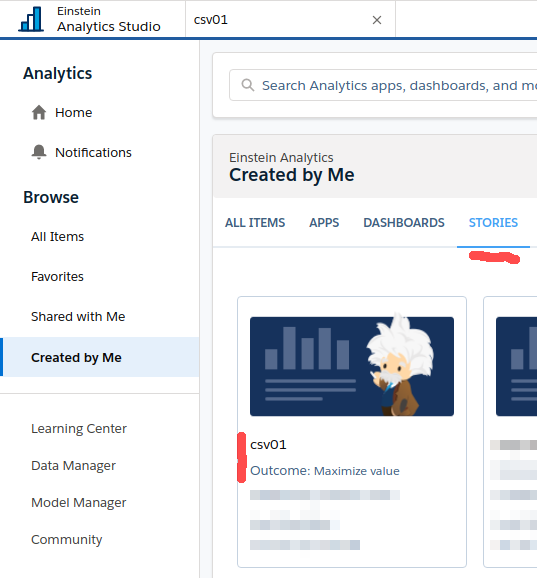Click the Notifications bell icon

tap(39, 152)
